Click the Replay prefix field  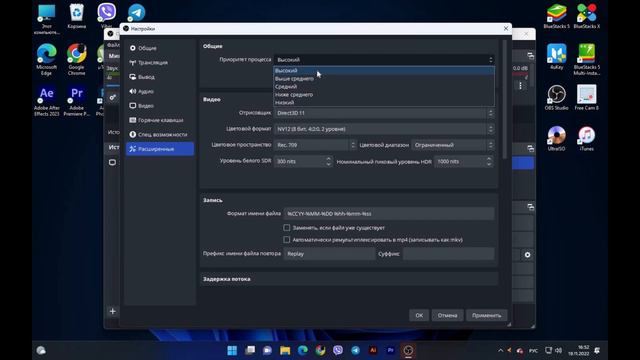pos(329,254)
